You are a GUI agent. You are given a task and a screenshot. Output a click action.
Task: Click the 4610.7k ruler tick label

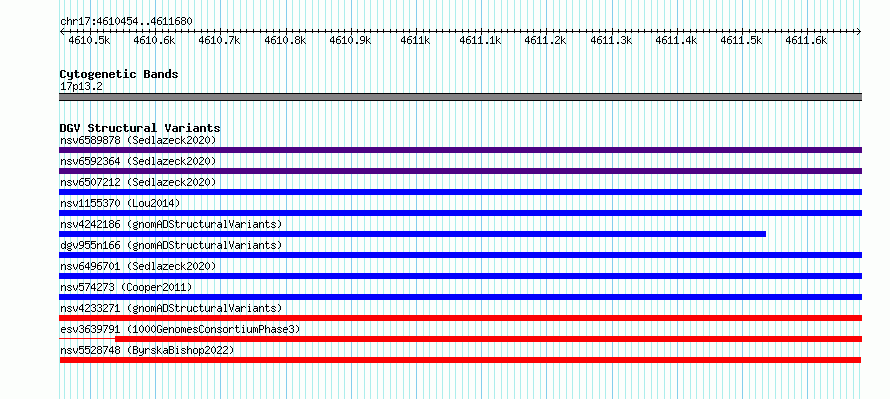[x=219, y=40]
